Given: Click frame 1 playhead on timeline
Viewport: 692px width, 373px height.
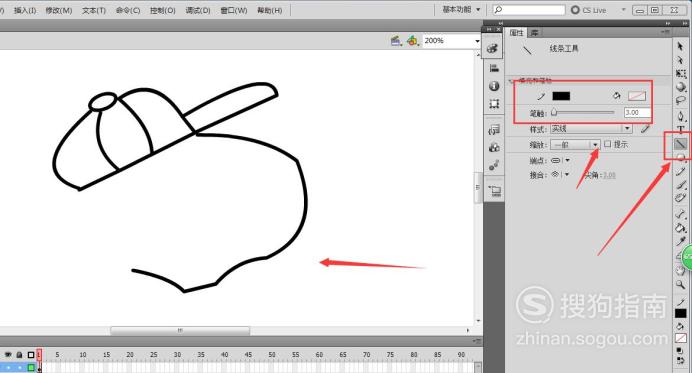Looking at the screenshot, I should 39,354.
